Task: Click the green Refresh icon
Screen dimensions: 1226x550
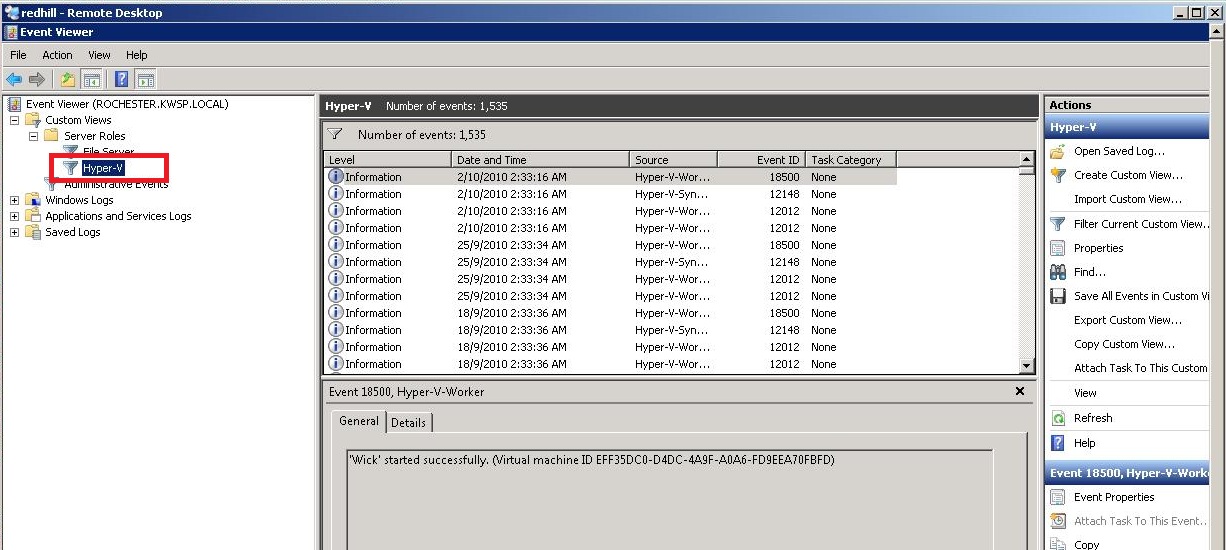Action: (1058, 418)
